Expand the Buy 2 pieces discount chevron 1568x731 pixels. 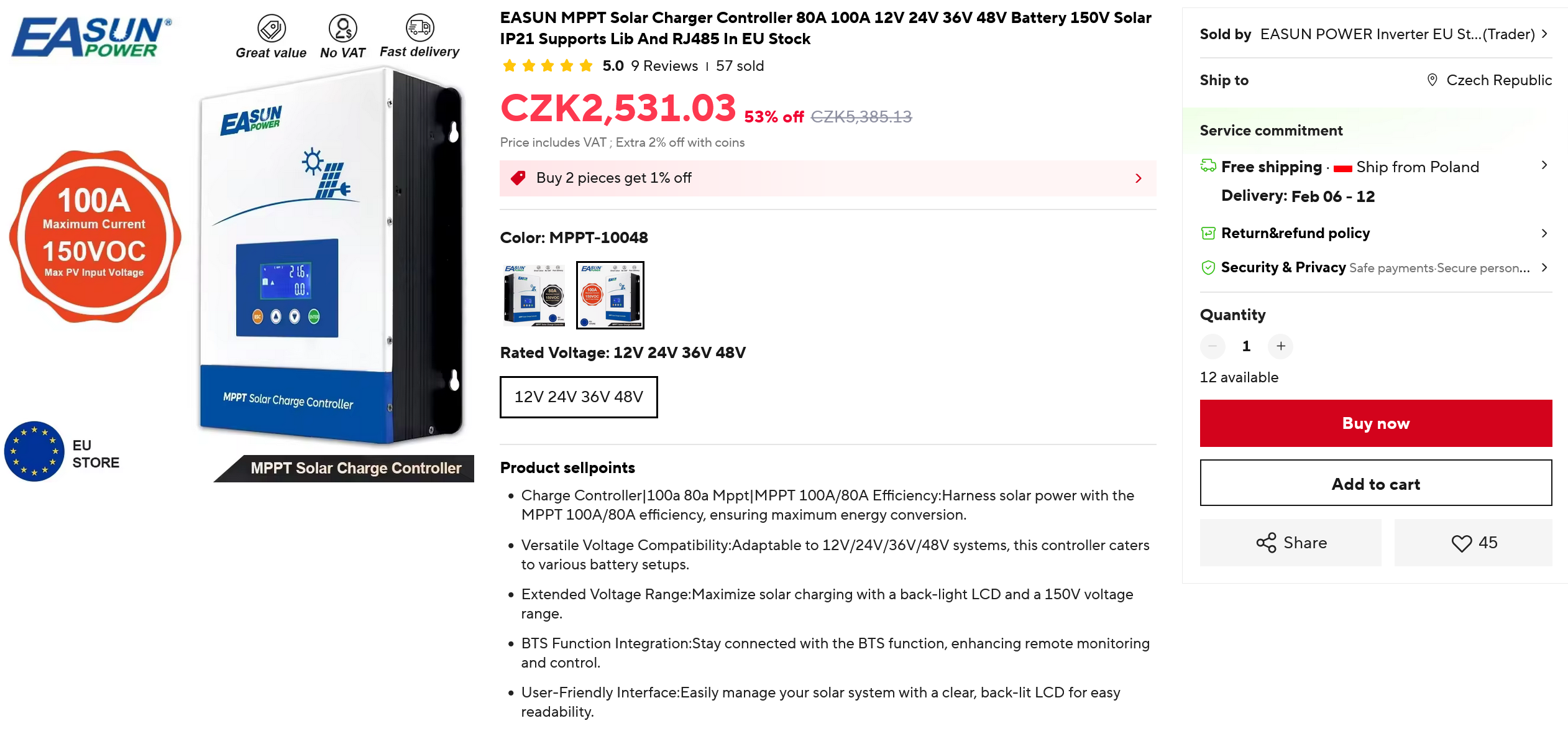[1139, 178]
